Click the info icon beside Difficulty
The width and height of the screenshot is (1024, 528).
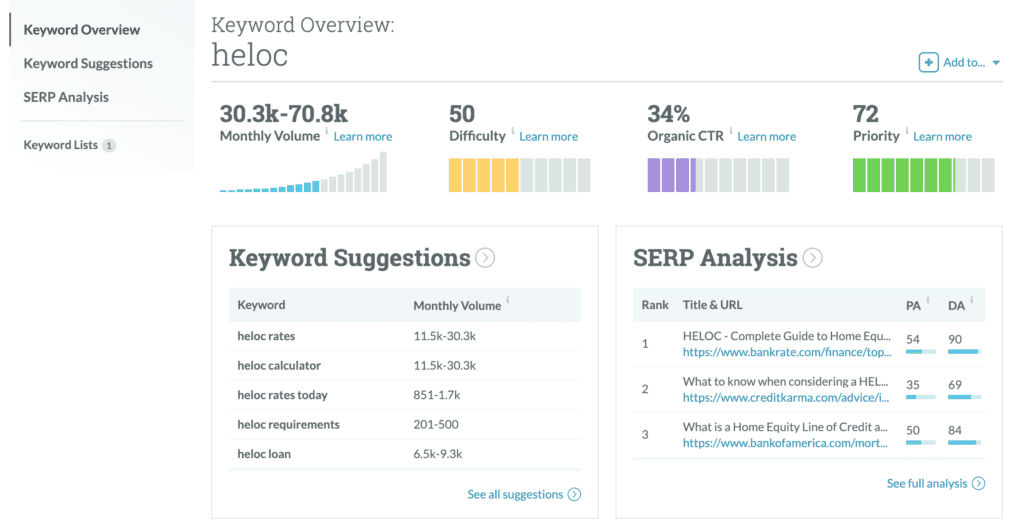point(512,131)
